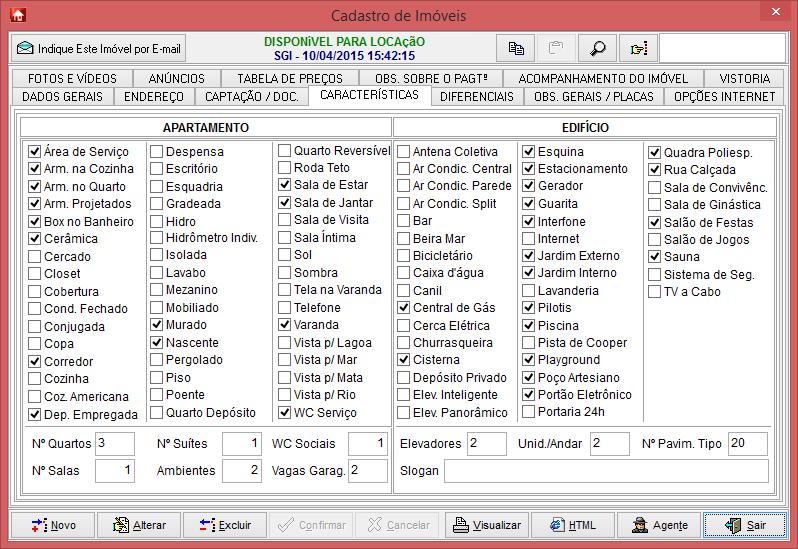Select the Nº Quartos input field
Viewport: 798px width, 549px height.
pyautogui.click(x=115, y=443)
